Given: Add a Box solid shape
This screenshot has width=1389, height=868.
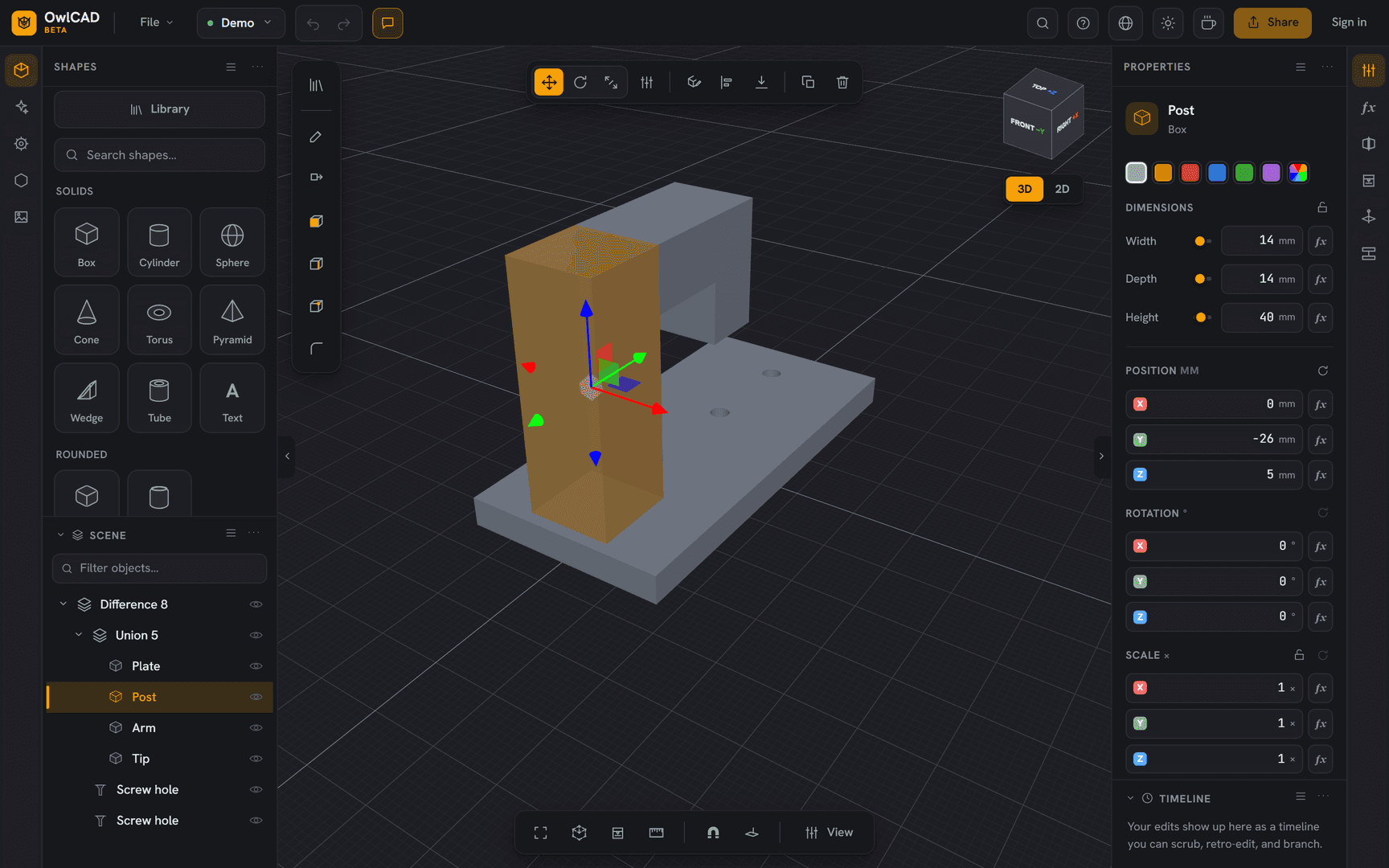Looking at the screenshot, I should pyautogui.click(x=87, y=243).
